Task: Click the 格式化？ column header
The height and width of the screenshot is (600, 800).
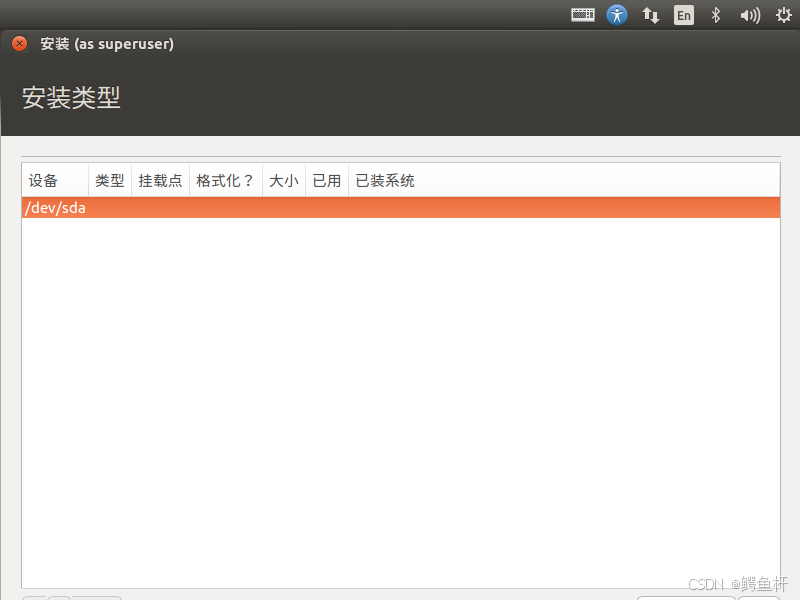Action: pyautogui.click(x=225, y=181)
